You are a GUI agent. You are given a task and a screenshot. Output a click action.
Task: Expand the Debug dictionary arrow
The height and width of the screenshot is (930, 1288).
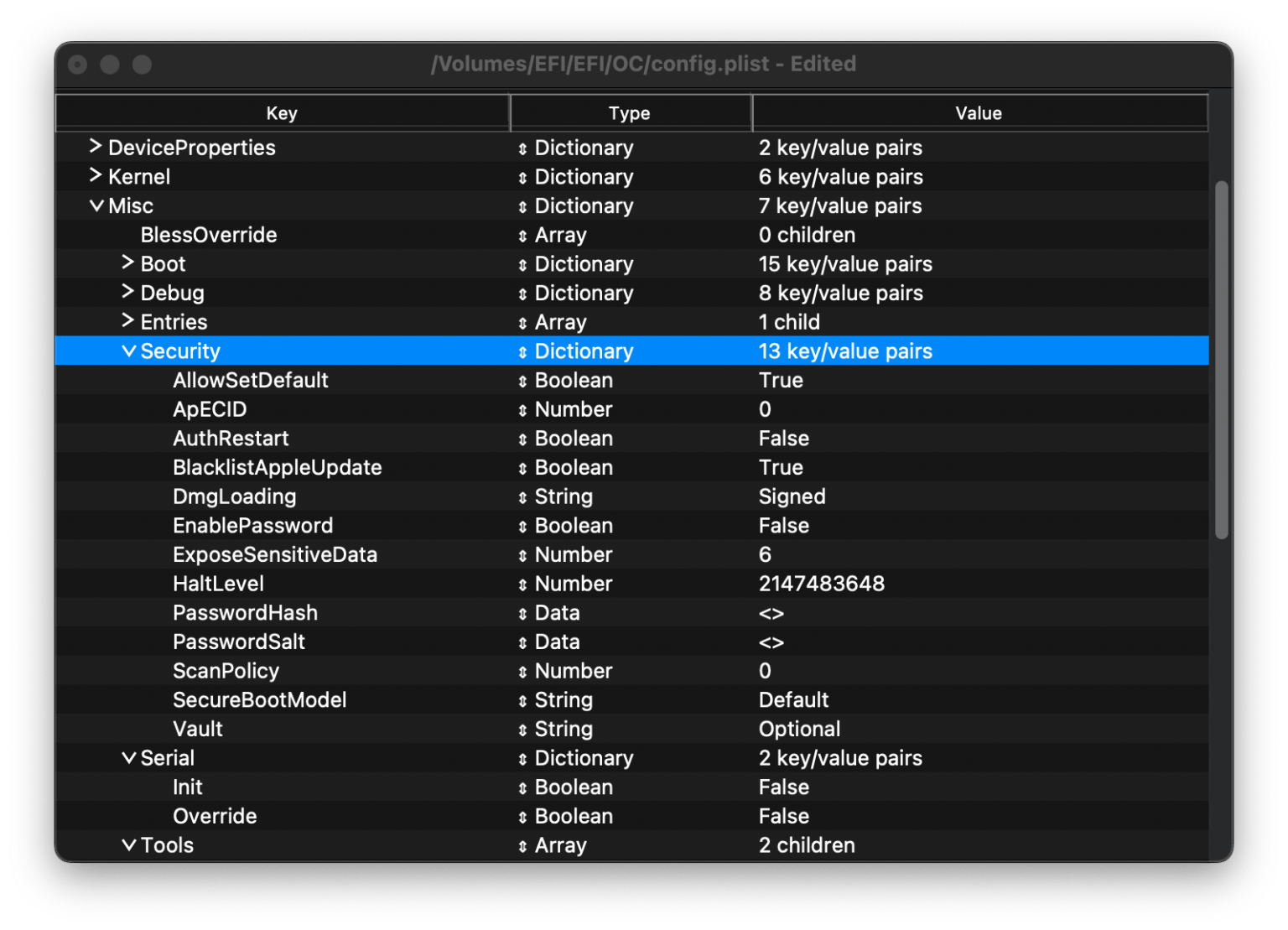pos(127,292)
